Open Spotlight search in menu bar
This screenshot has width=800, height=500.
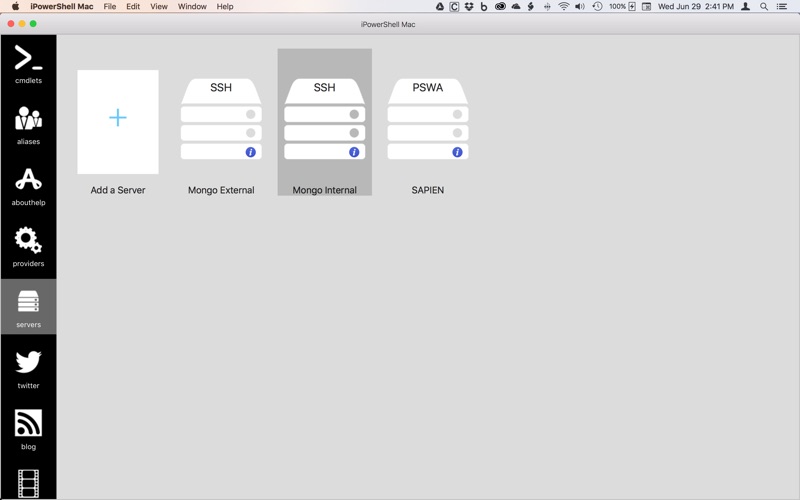764,7
